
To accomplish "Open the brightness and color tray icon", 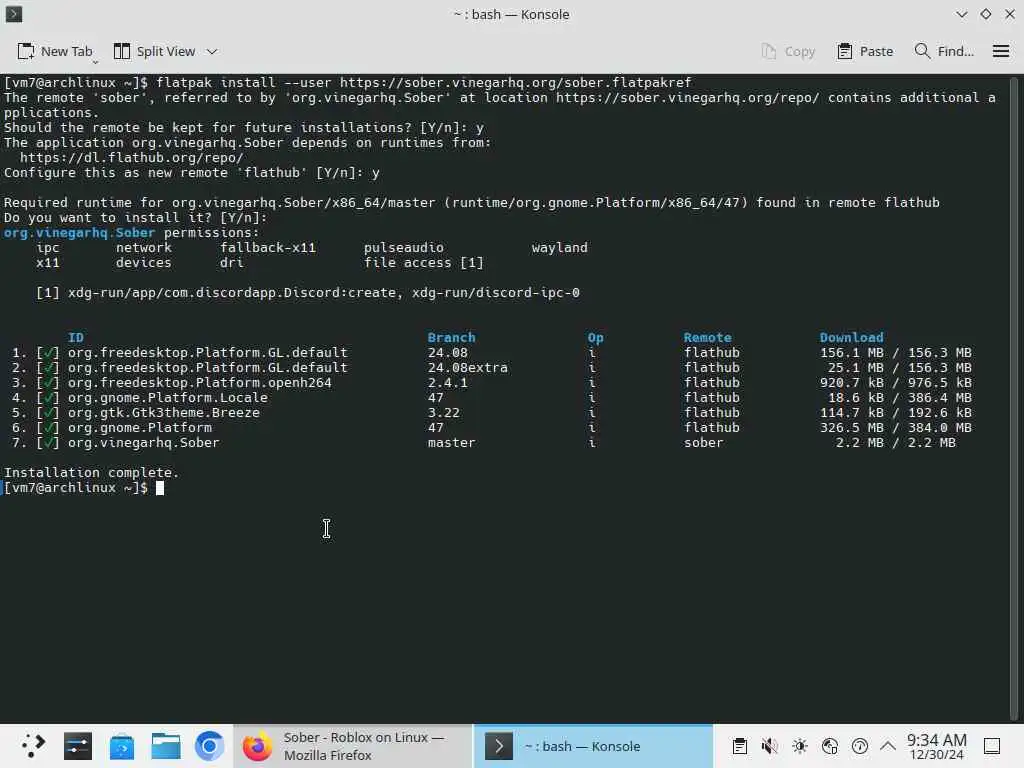I will pyautogui.click(x=800, y=746).
